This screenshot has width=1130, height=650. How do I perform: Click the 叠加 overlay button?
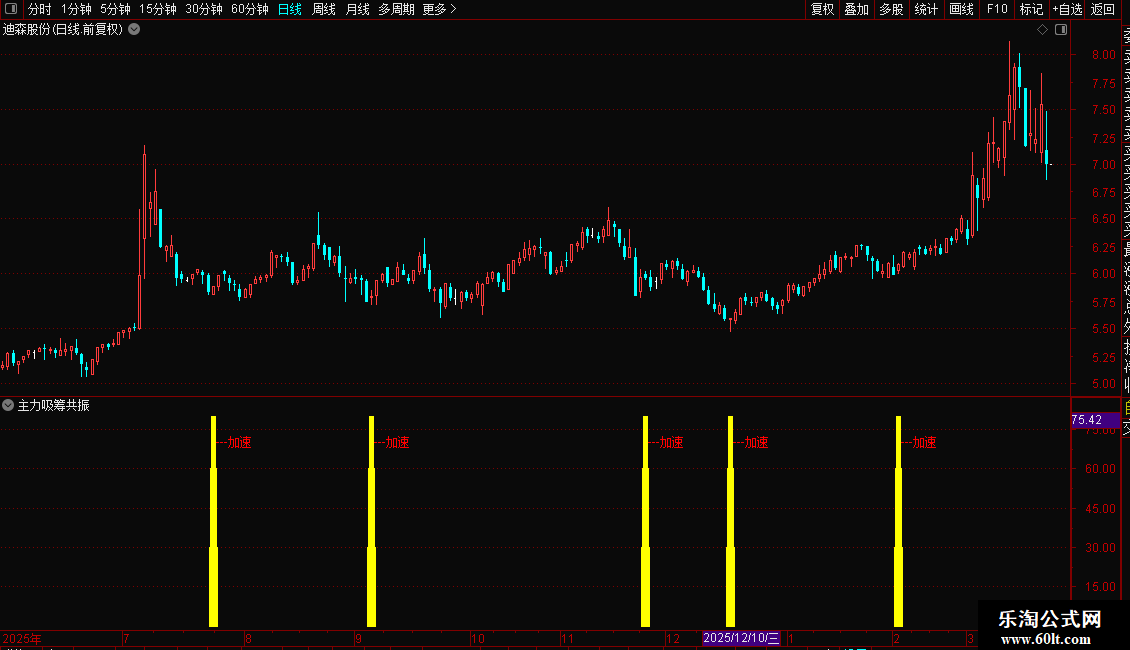857,9
